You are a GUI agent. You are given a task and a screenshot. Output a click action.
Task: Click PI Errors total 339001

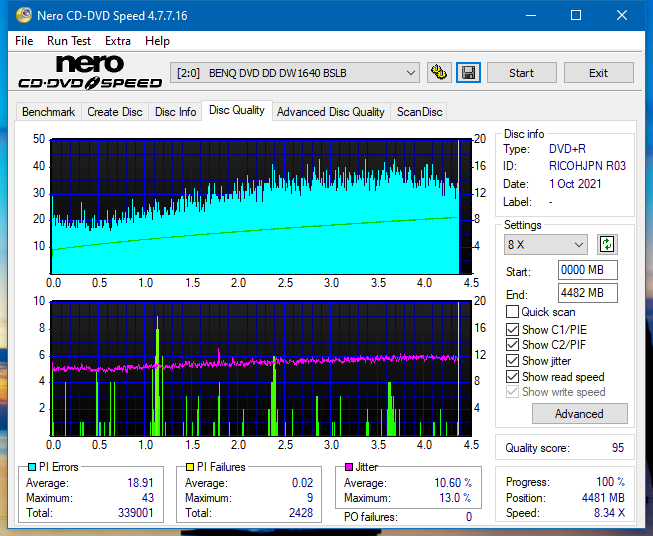[x=136, y=513]
